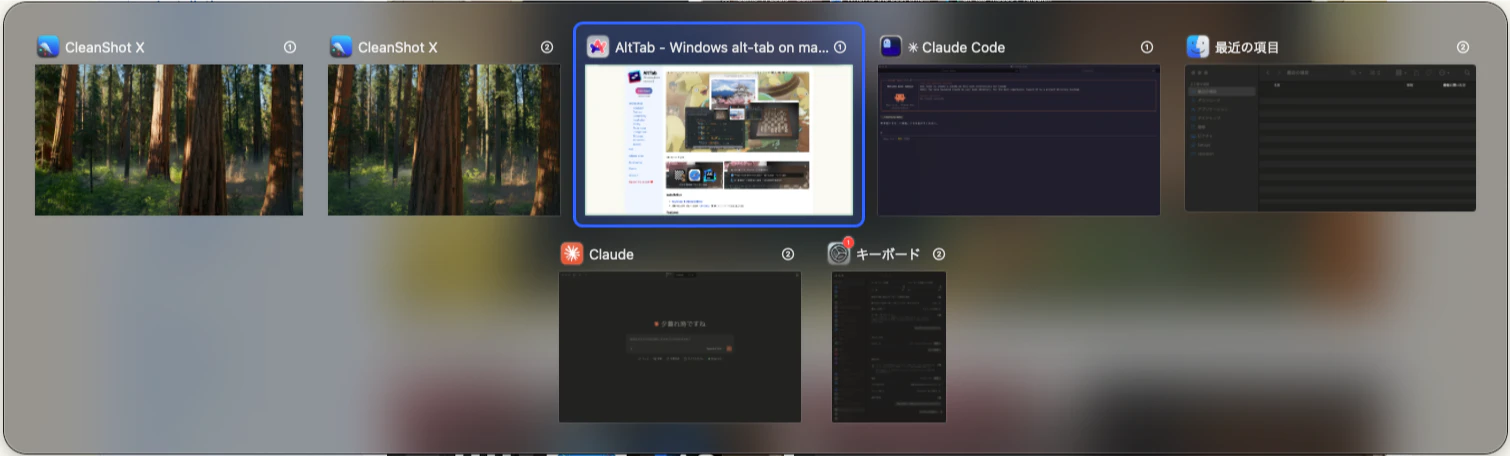Click the space number 1 badge on AltTab window
Viewport: 1510px width, 456px height.
click(x=840, y=47)
